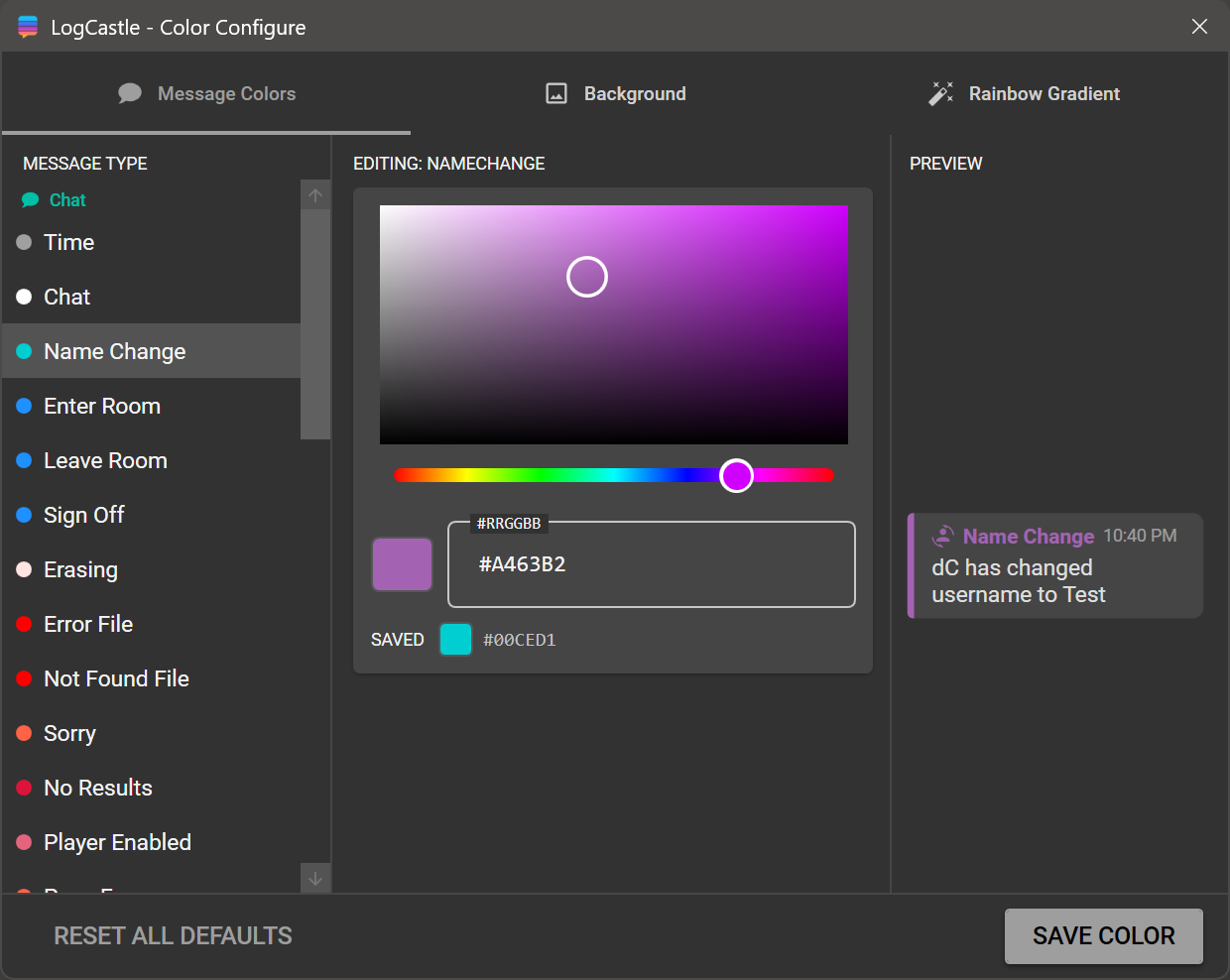
Task: Pick a hue on the rainbow slider
Action: click(614, 475)
